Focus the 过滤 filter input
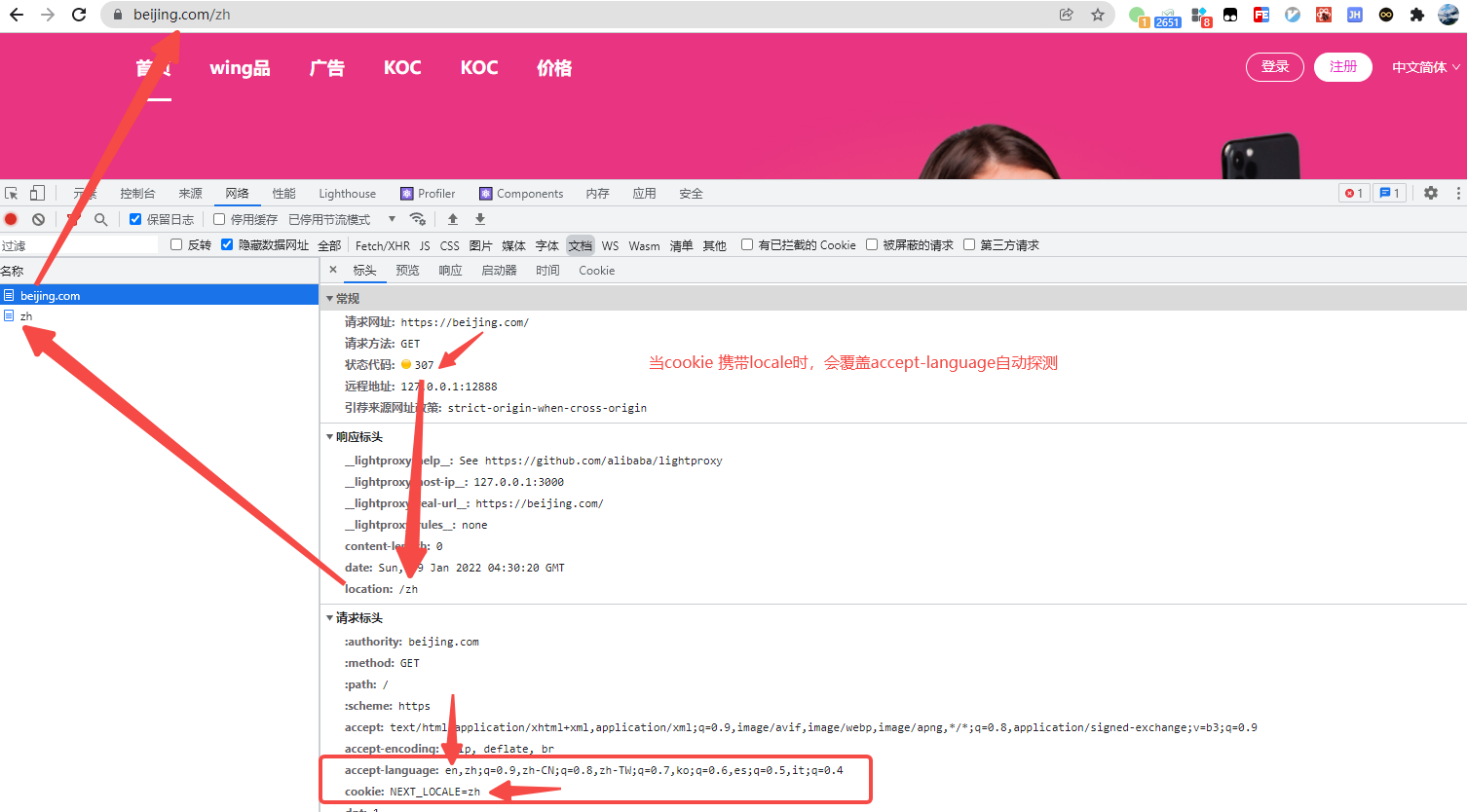The width and height of the screenshot is (1467, 812). click(x=79, y=245)
